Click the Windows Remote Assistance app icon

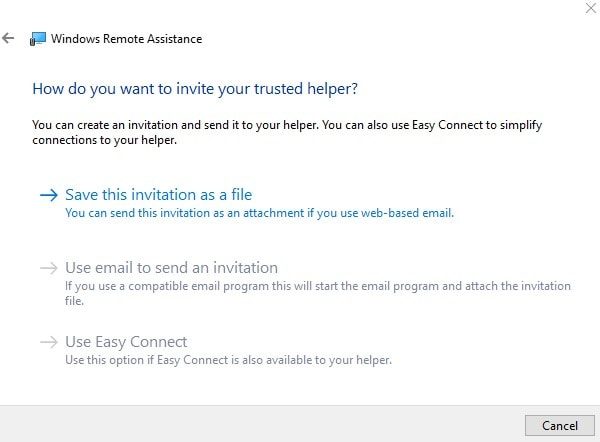38,39
